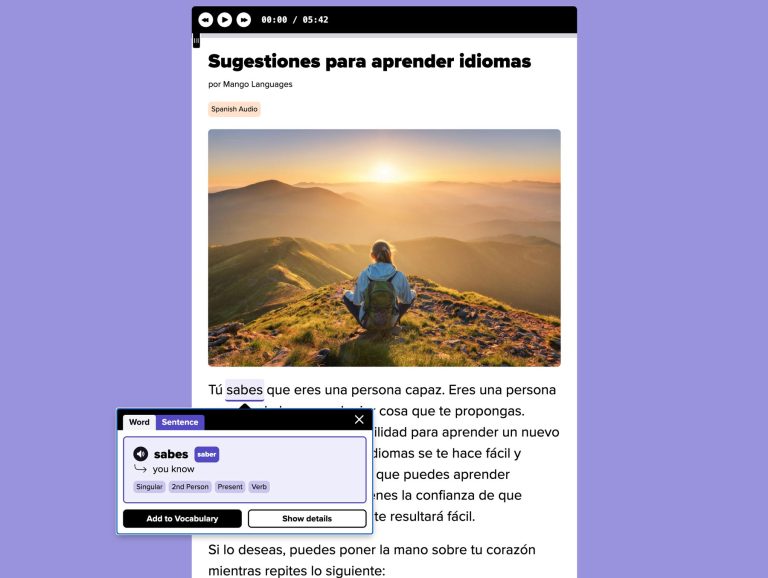The width and height of the screenshot is (768, 578).
Task: Click the saber infinitive tag
Action: point(207,455)
